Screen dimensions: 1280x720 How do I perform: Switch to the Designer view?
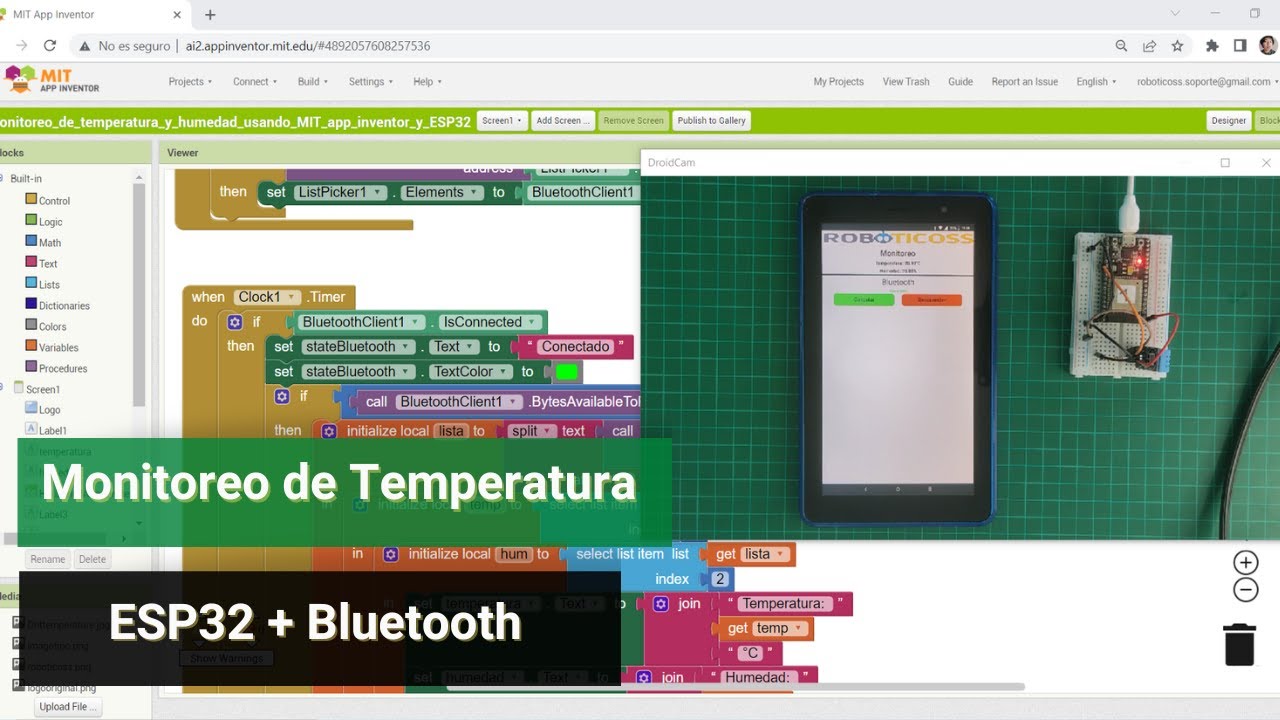(1229, 120)
